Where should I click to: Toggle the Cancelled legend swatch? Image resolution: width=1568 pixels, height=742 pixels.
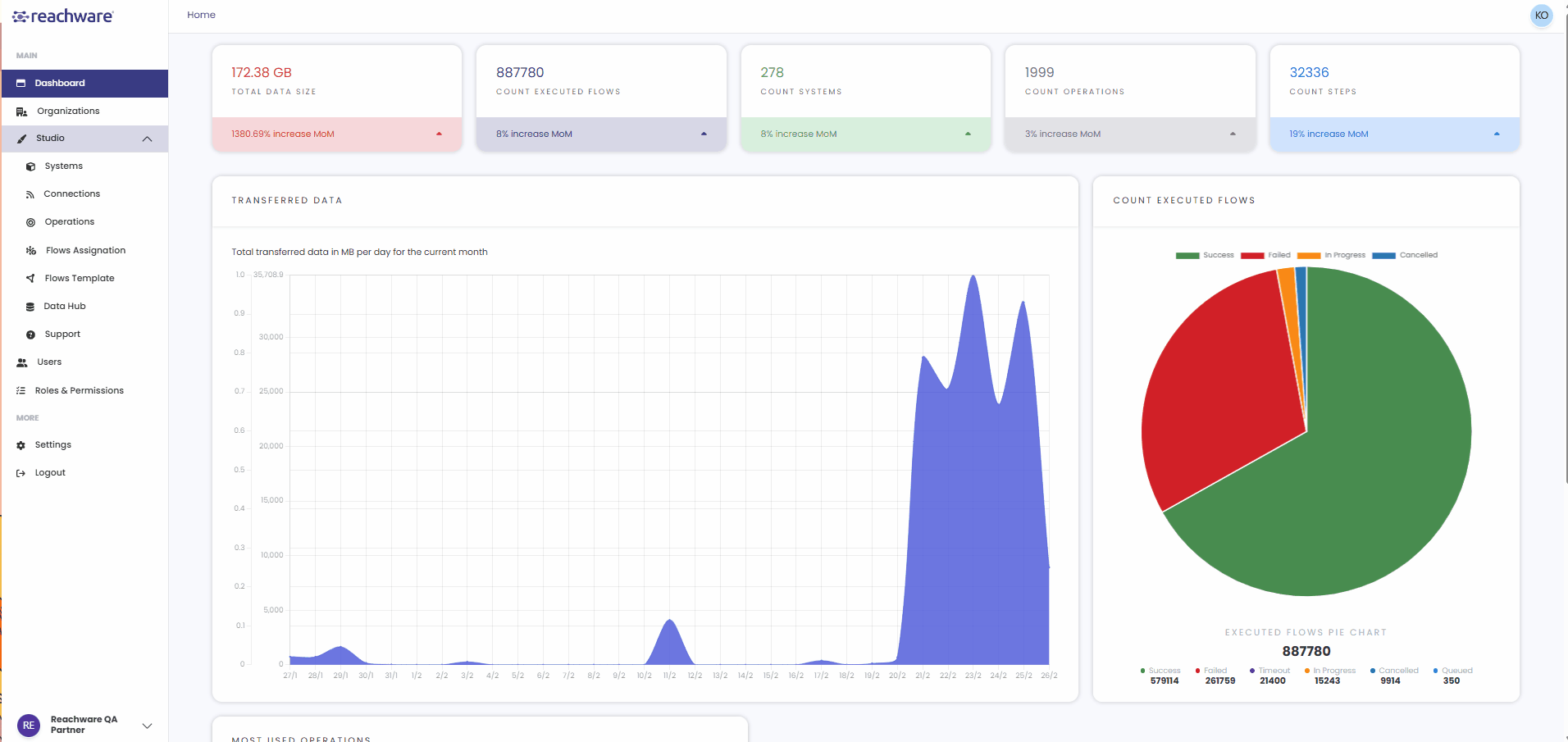point(1384,256)
